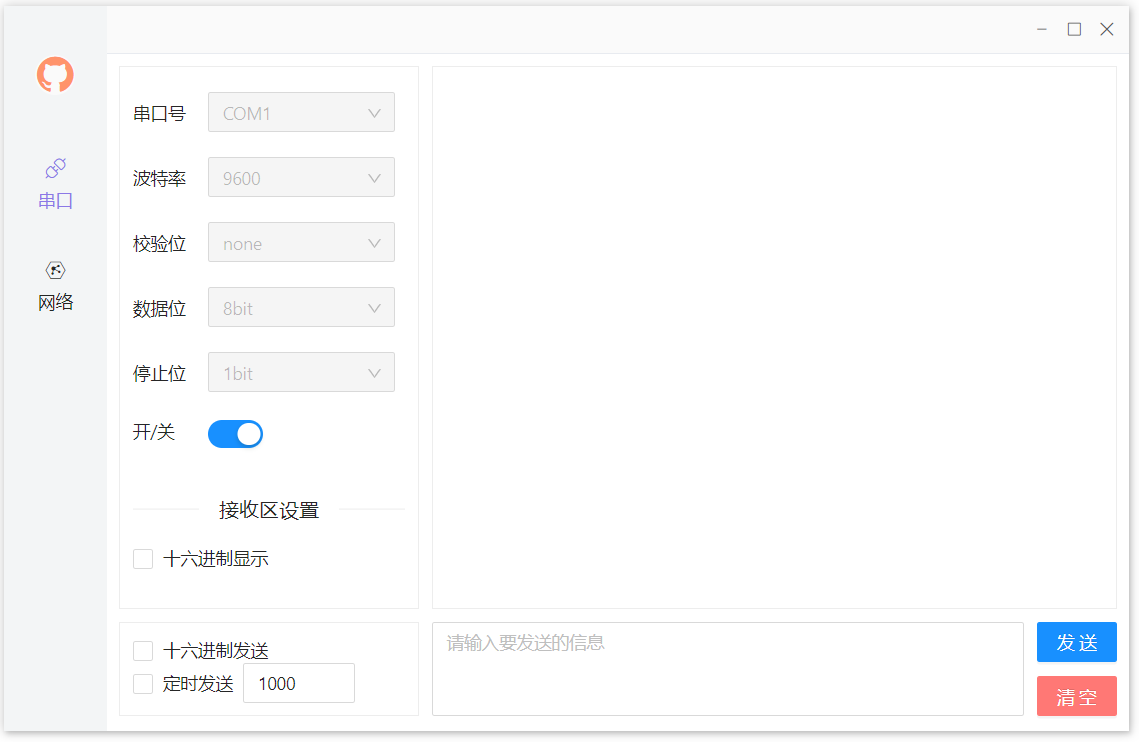Click the 清空 button

(x=1077, y=696)
